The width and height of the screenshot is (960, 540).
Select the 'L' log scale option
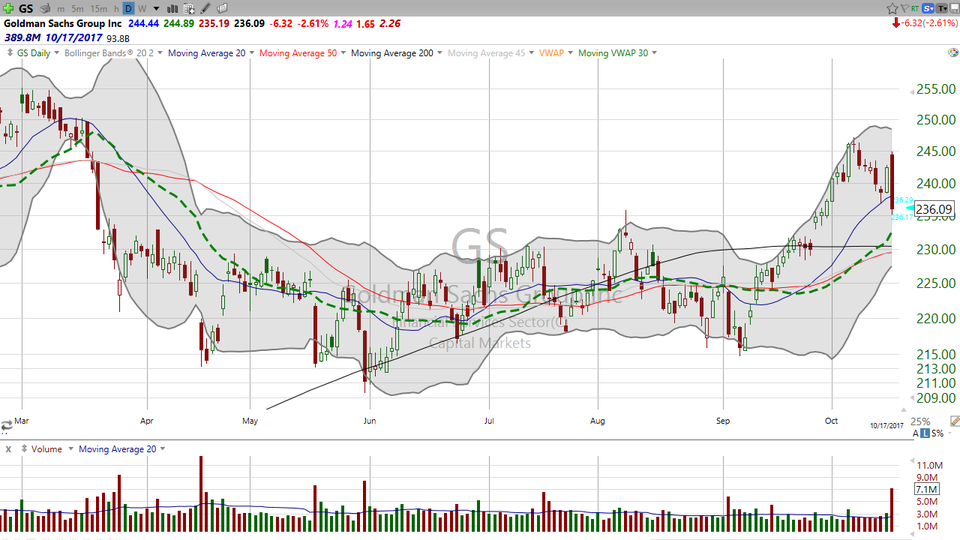coord(925,433)
